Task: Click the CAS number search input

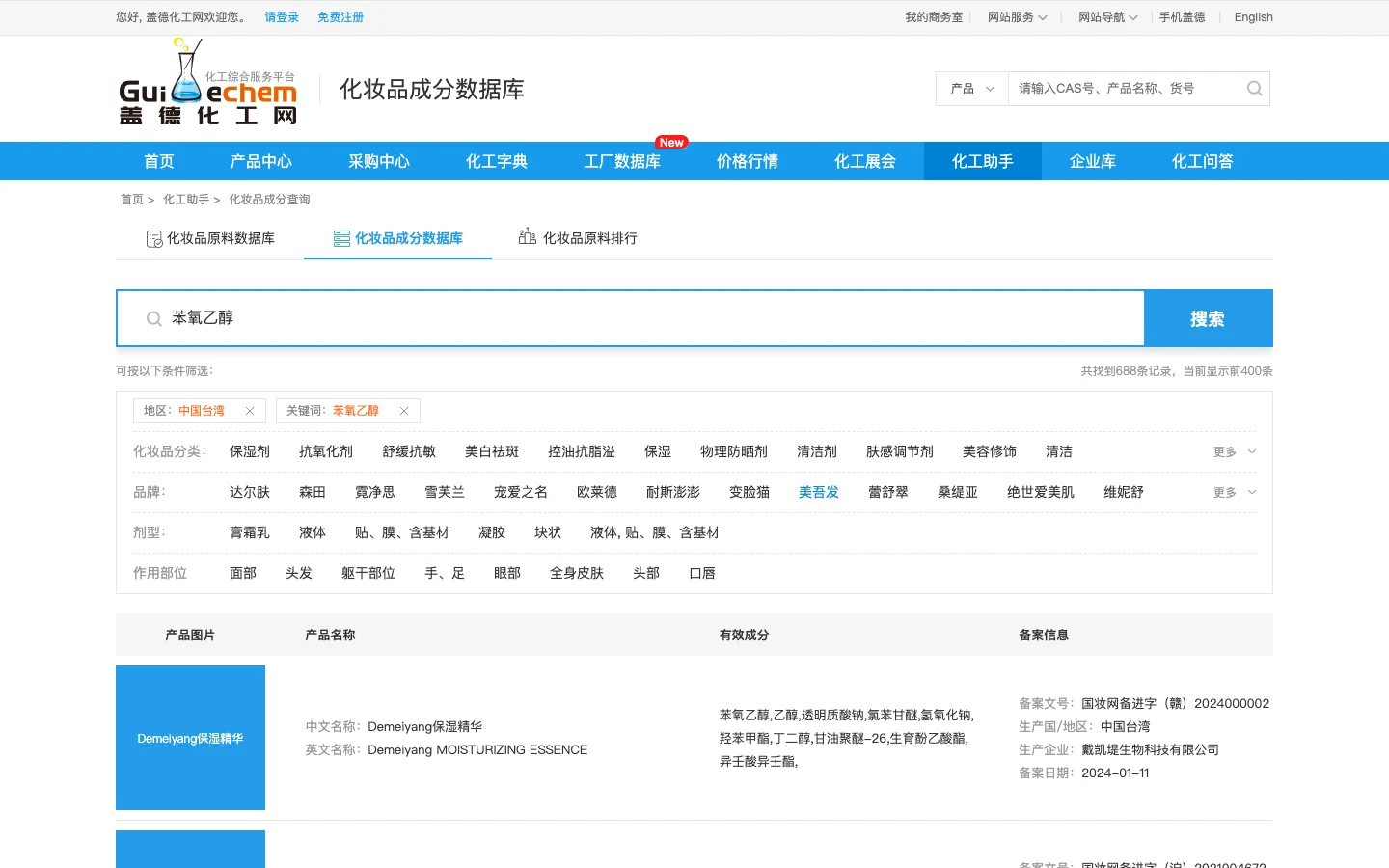Action: 1127,89
